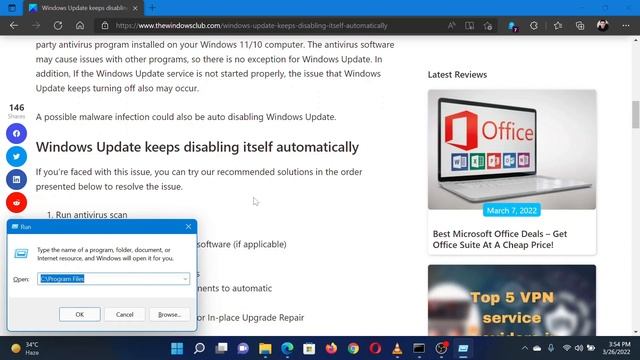Screen dimensions: 640x360
Task: Open Favorites list icon
Action: [558, 26]
